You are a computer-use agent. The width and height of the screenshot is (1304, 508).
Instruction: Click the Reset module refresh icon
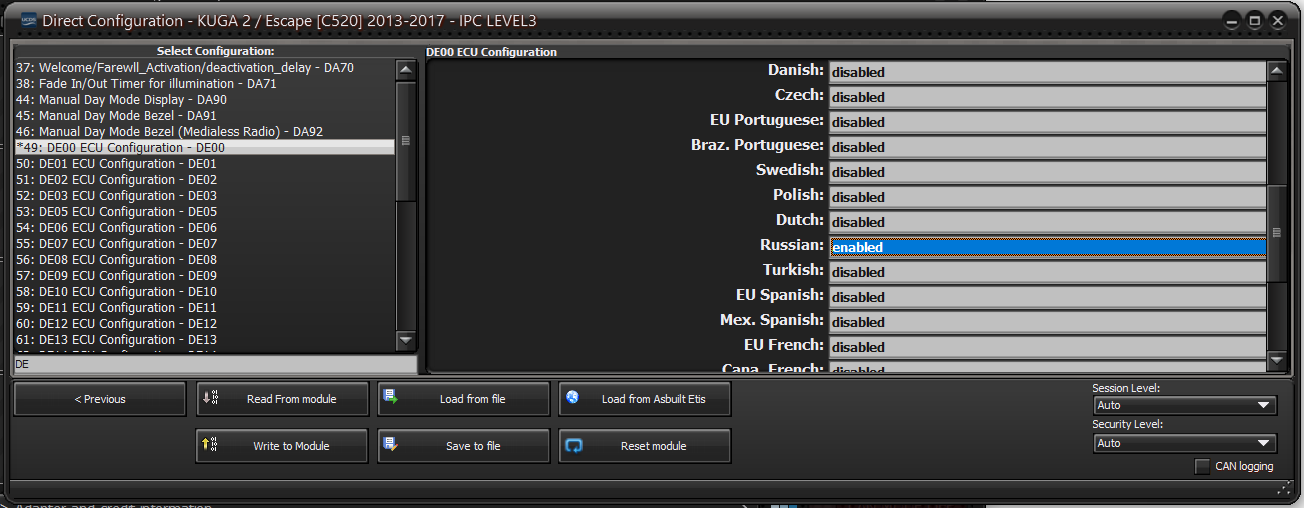point(573,446)
